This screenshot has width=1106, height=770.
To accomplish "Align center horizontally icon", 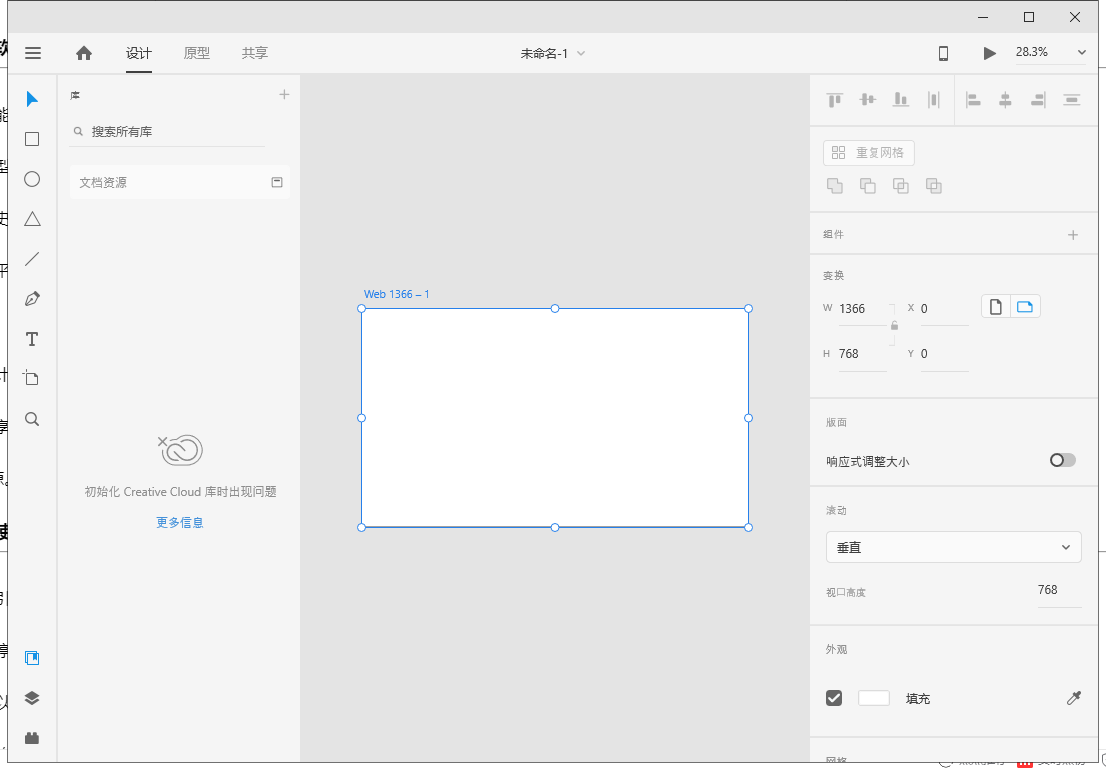I will click(x=1005, y=99).
